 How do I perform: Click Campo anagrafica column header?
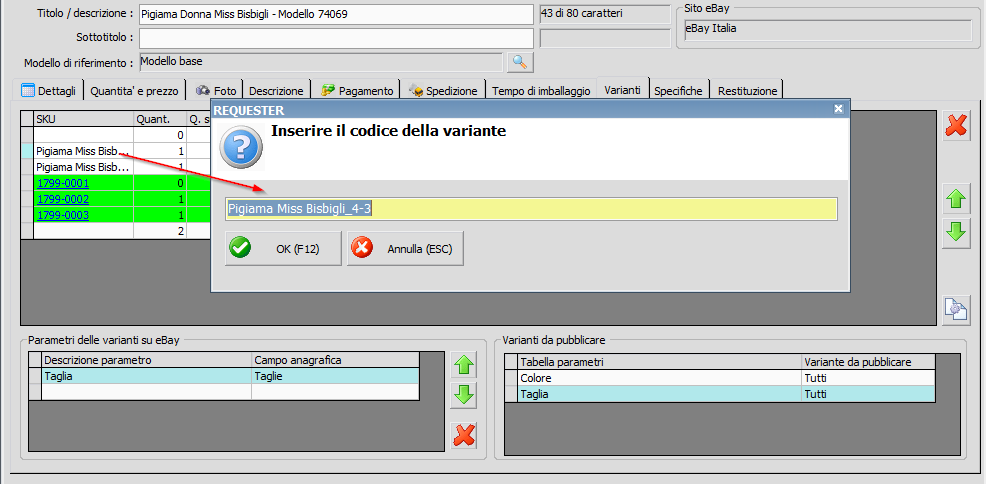coord(335,360)
